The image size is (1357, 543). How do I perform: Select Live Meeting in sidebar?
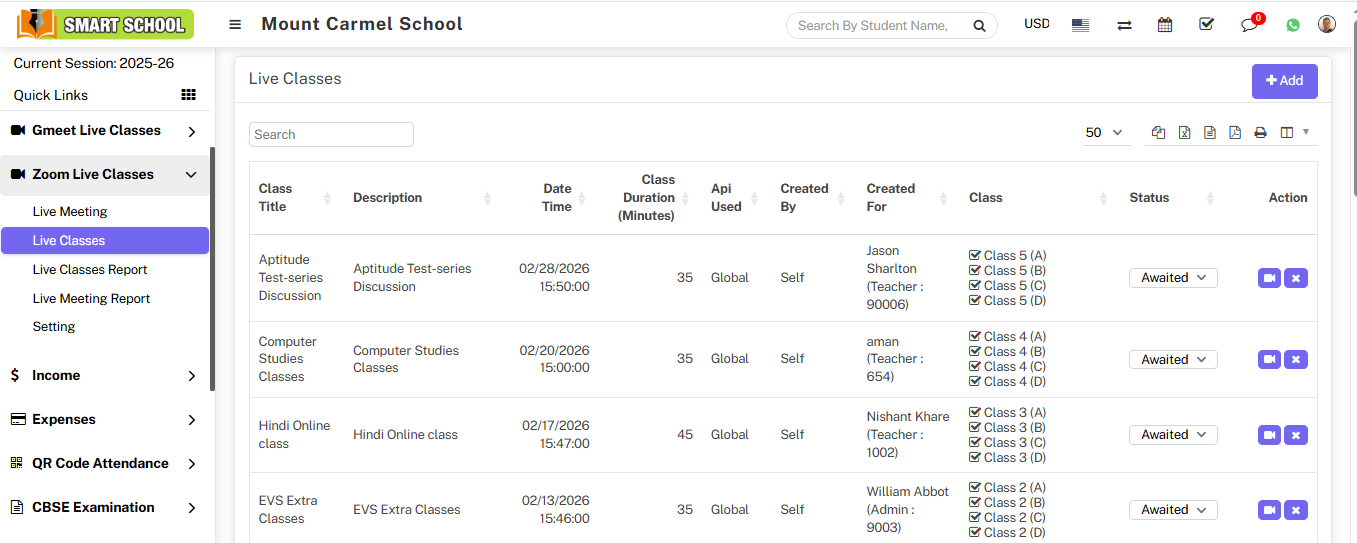[x=70, y=212]
